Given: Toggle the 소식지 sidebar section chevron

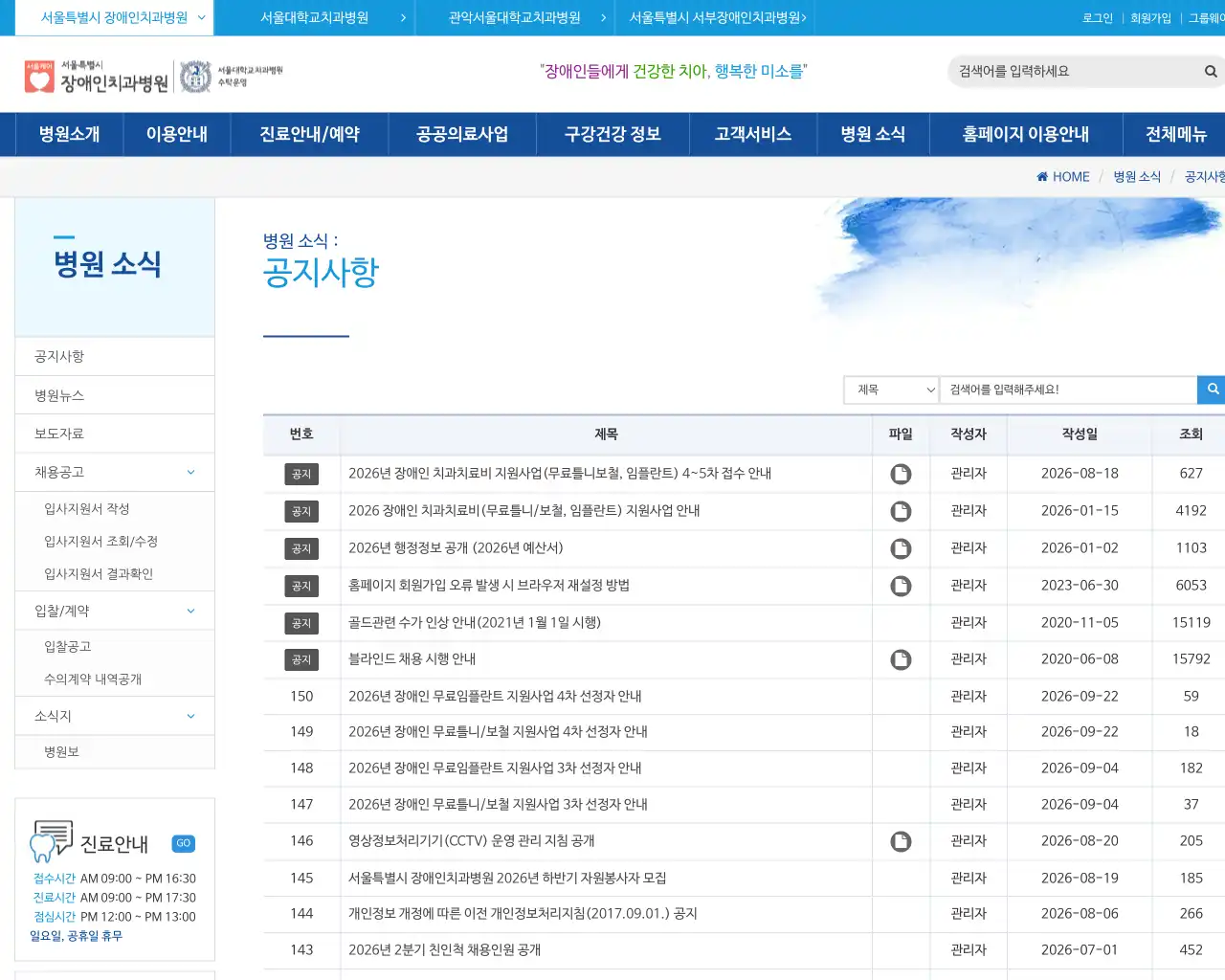Looking at the screenshot, I should point(190,716).
